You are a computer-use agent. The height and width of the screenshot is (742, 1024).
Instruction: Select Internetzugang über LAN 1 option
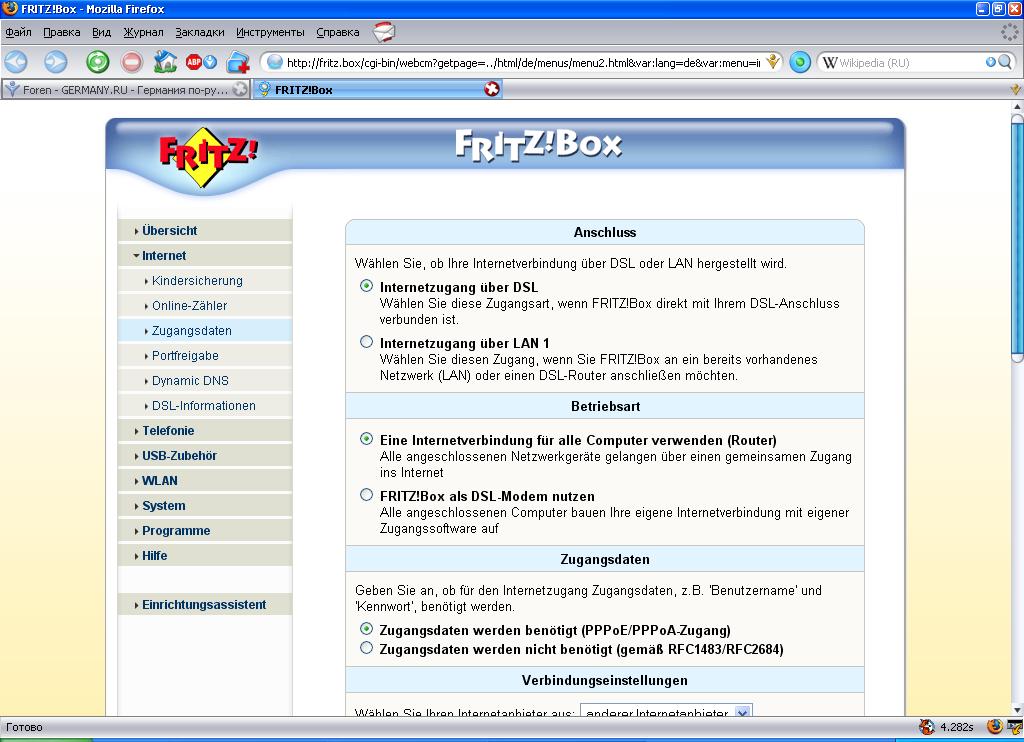(x=366, y=342)
